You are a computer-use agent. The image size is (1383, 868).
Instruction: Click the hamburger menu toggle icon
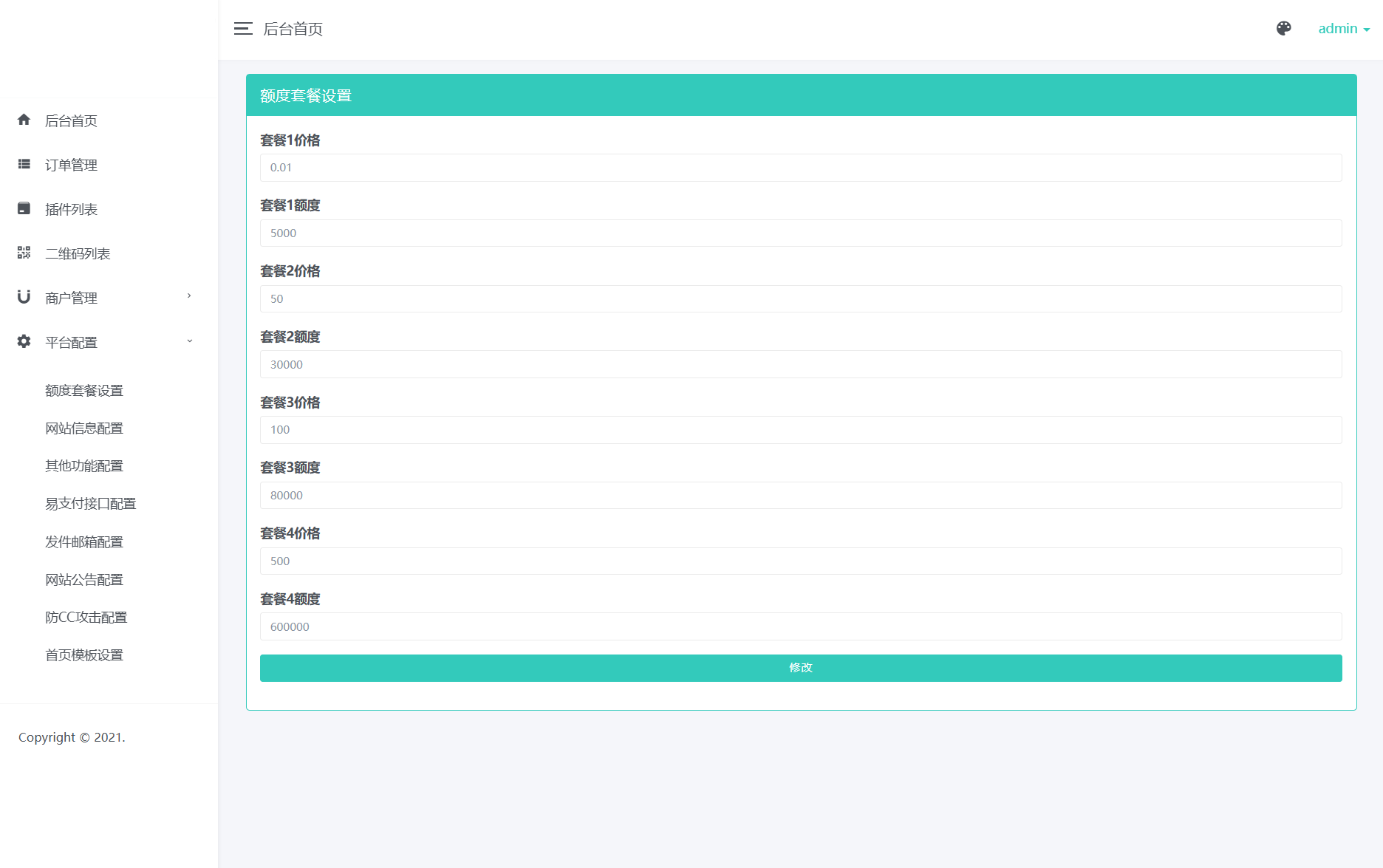point(243,29)
